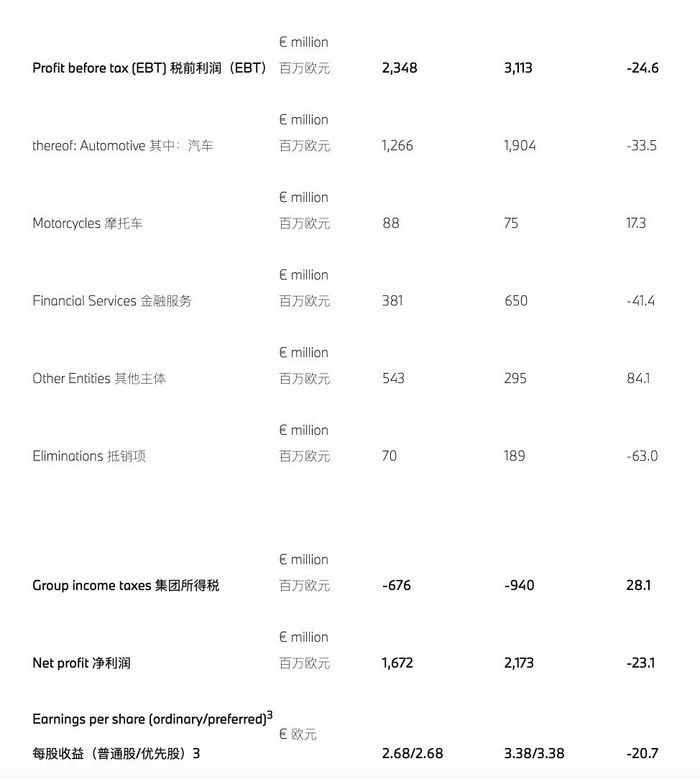This screenshot has height=779, width=700.
Task: Select the 84.1 Other Entities change value
Action: [x=638, y=378]
